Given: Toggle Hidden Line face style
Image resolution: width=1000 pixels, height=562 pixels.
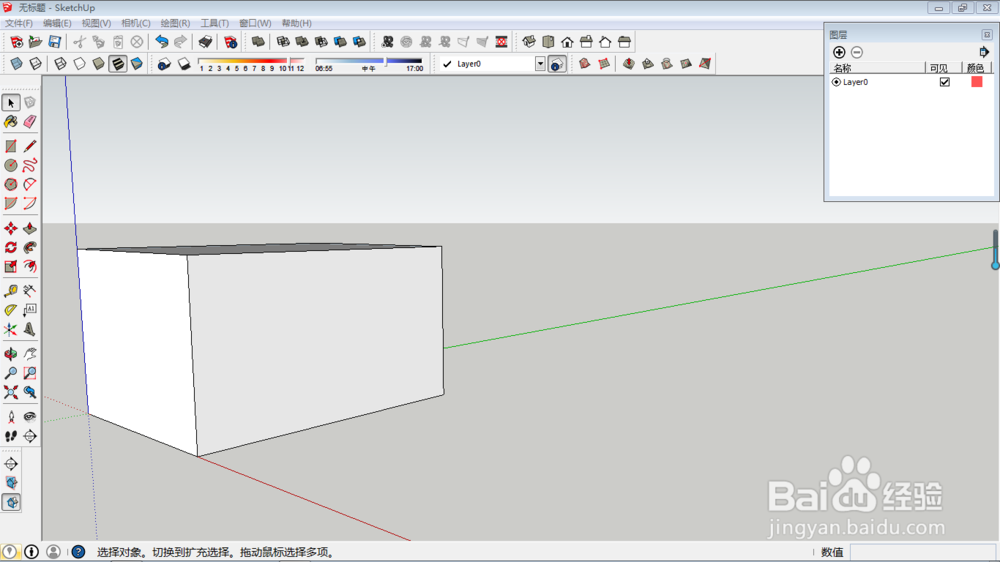Looking at the screenshot, I should click(x=79, y=64).
